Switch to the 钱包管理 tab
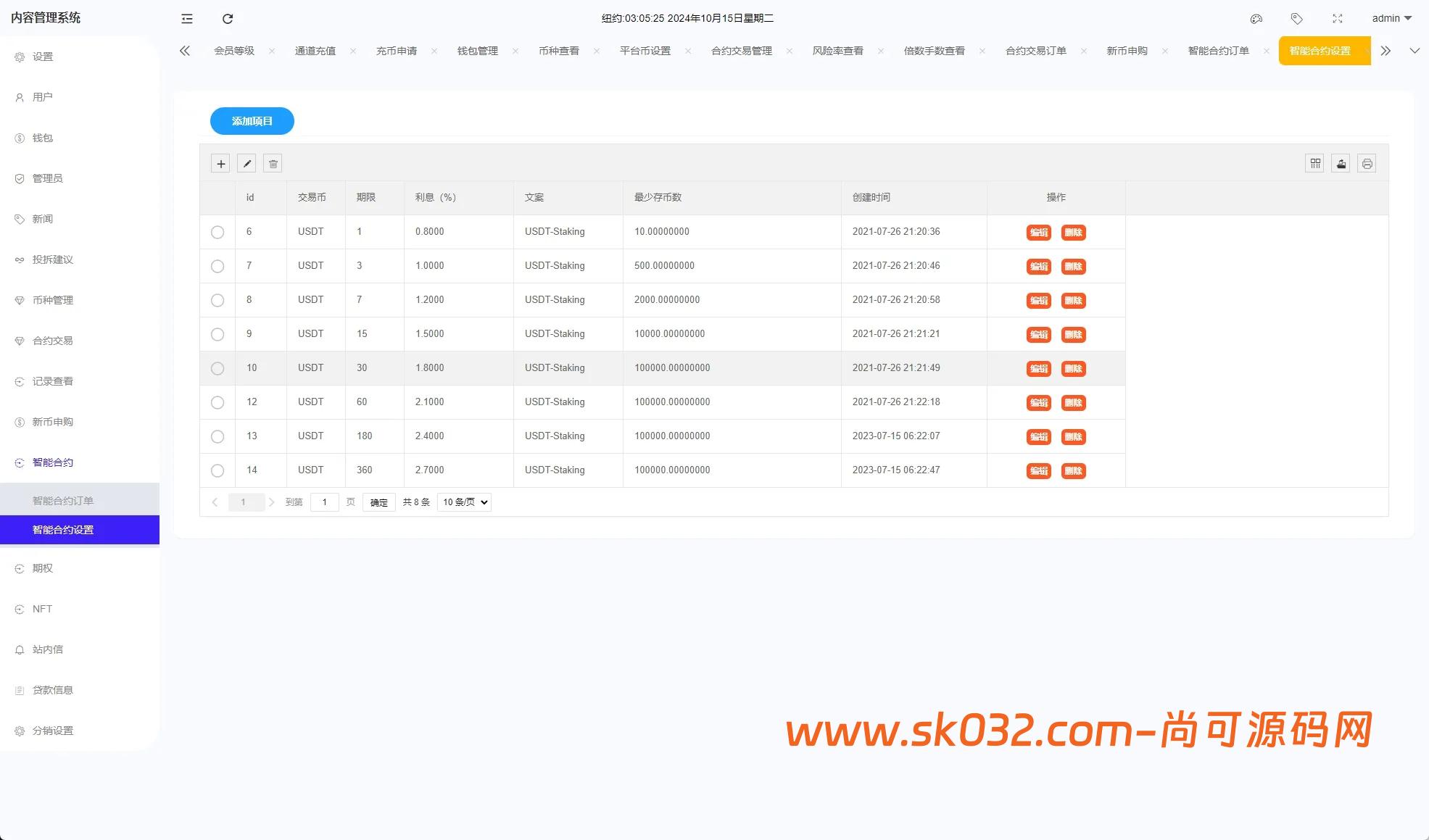The image size is (1429, 840). (477, 51)
